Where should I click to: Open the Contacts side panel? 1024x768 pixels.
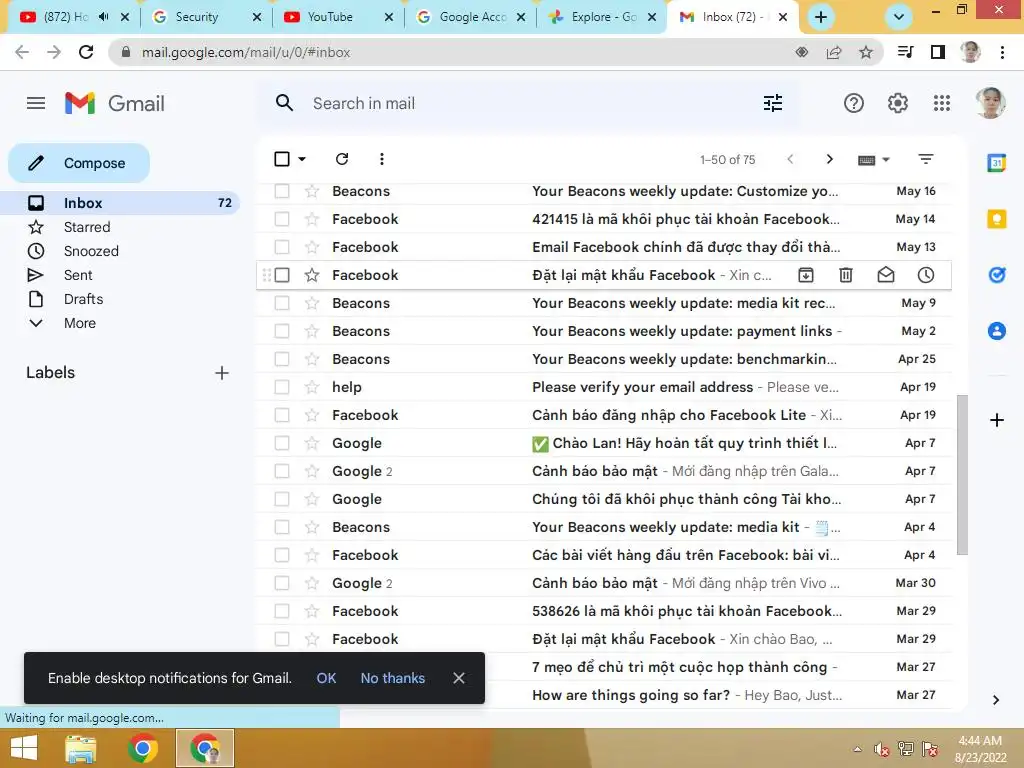997,331
